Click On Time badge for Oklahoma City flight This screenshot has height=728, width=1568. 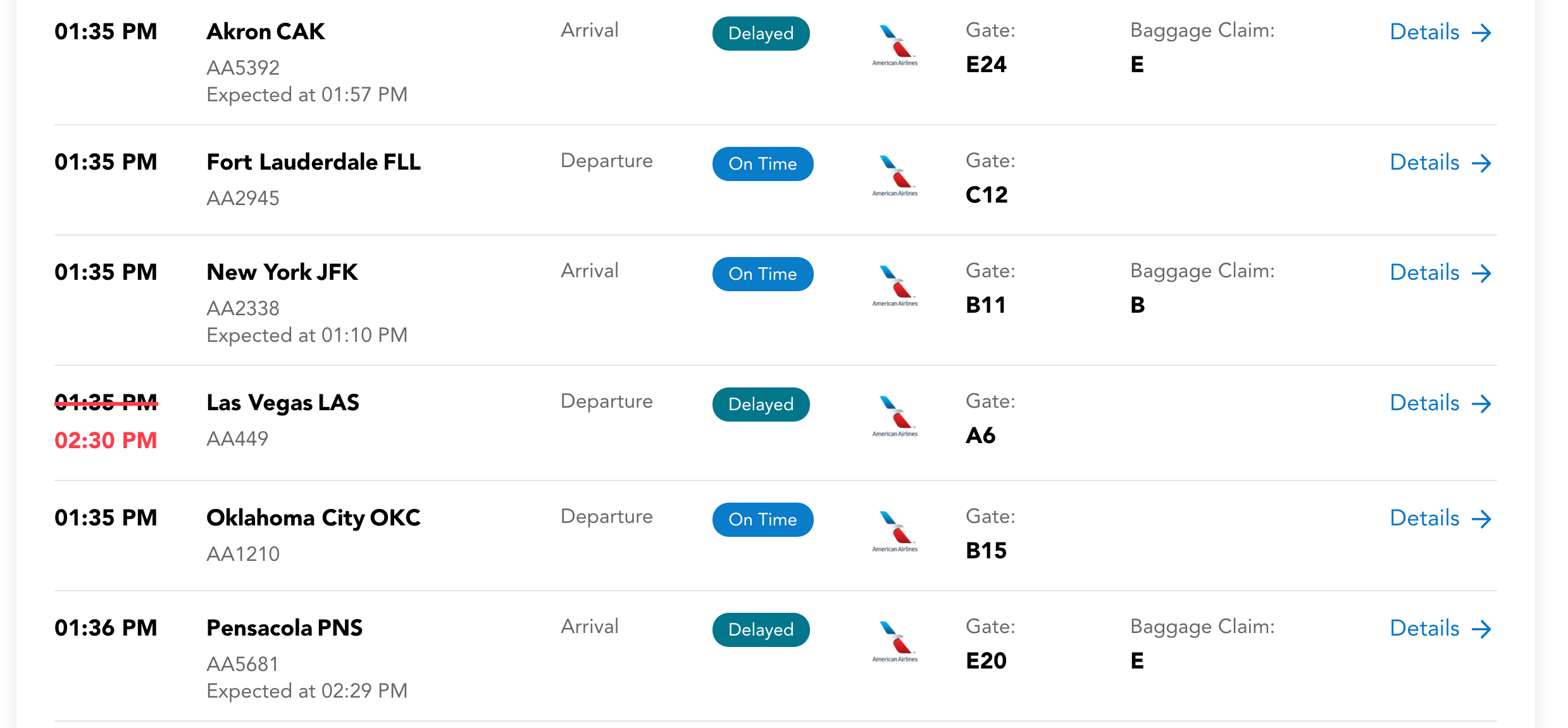[762, 520]
